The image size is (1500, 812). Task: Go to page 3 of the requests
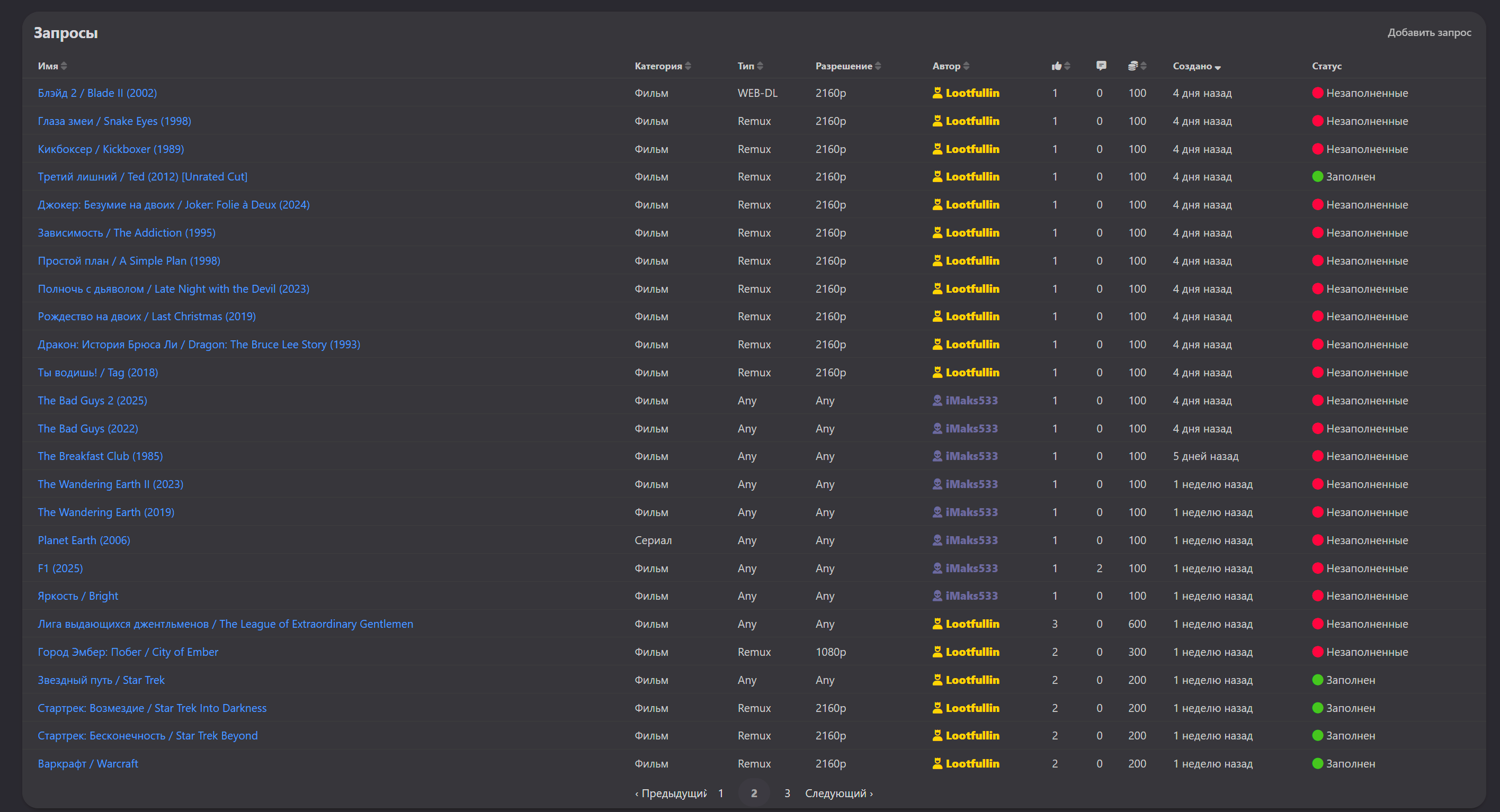(x=787, y=793)
